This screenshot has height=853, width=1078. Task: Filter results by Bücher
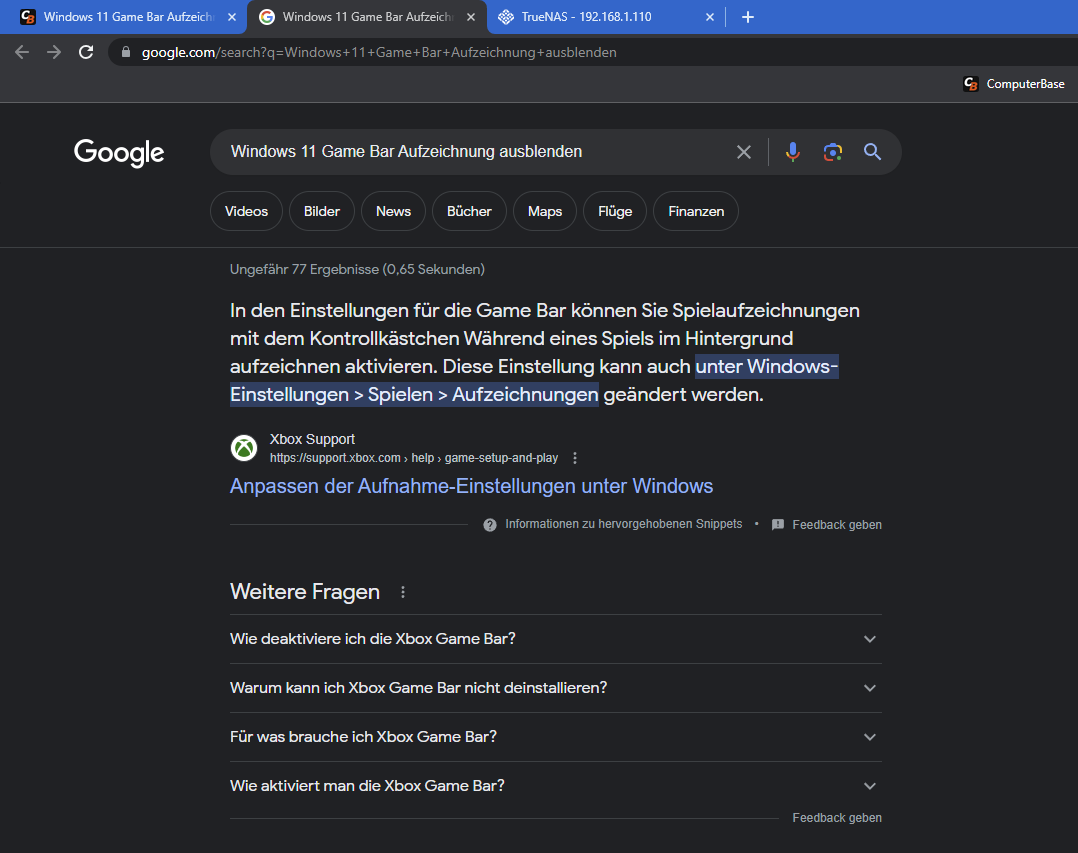pyautogui.click(x=469, y=211)
